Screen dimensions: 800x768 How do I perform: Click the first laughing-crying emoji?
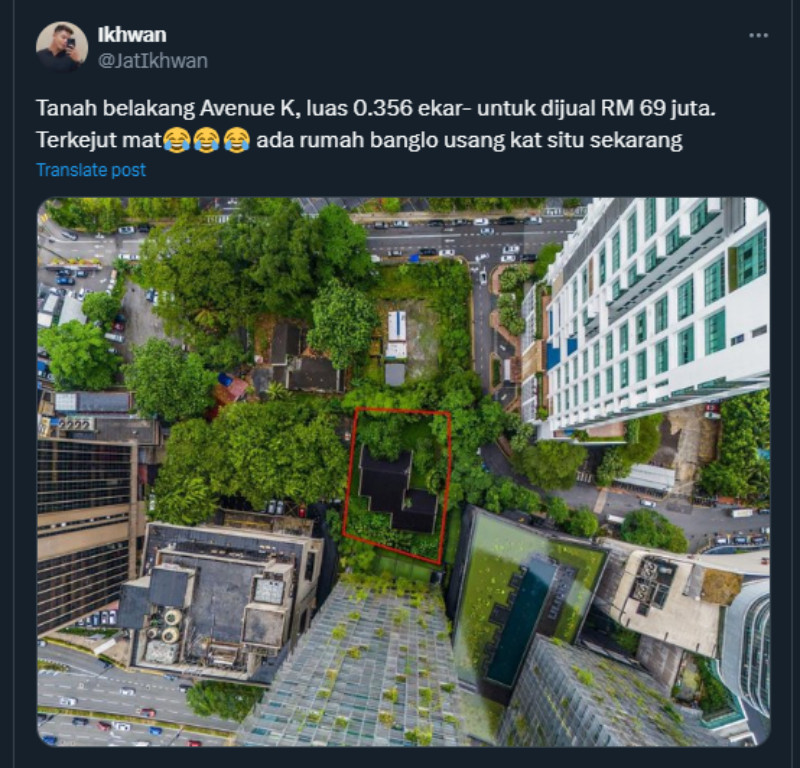pos(177,140)
